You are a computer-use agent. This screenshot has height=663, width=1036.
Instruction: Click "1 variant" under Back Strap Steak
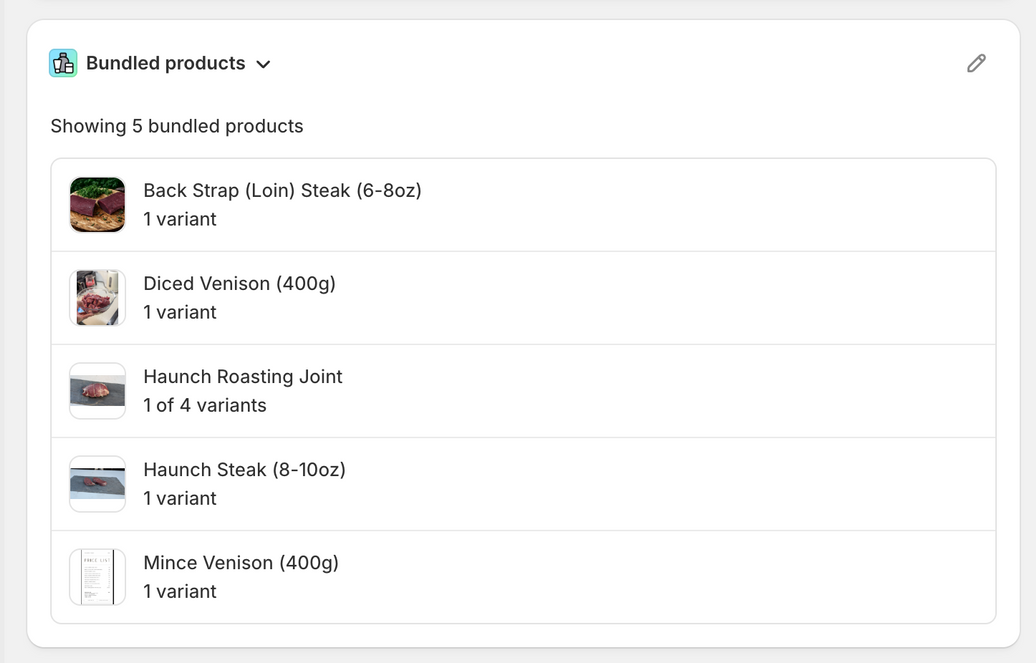(x=180, y=219)
